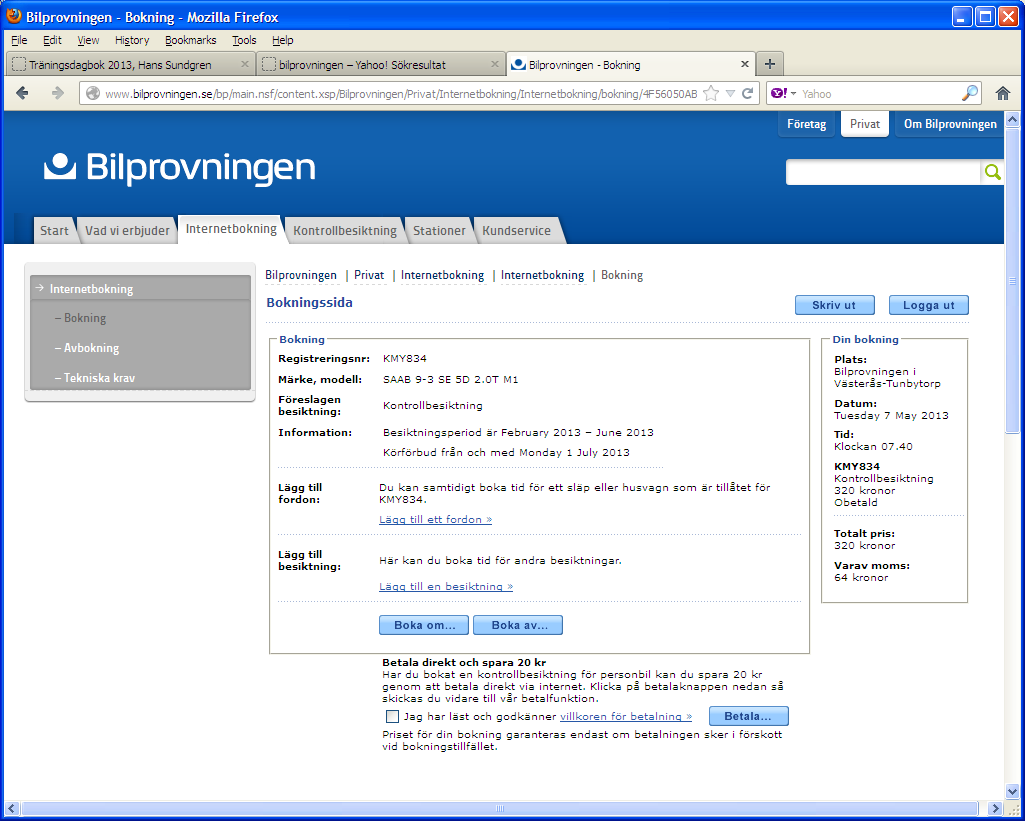
Task: Switch to the bilprovningen Yahoo! Sökresultat tab
Action: coord(380,64)
